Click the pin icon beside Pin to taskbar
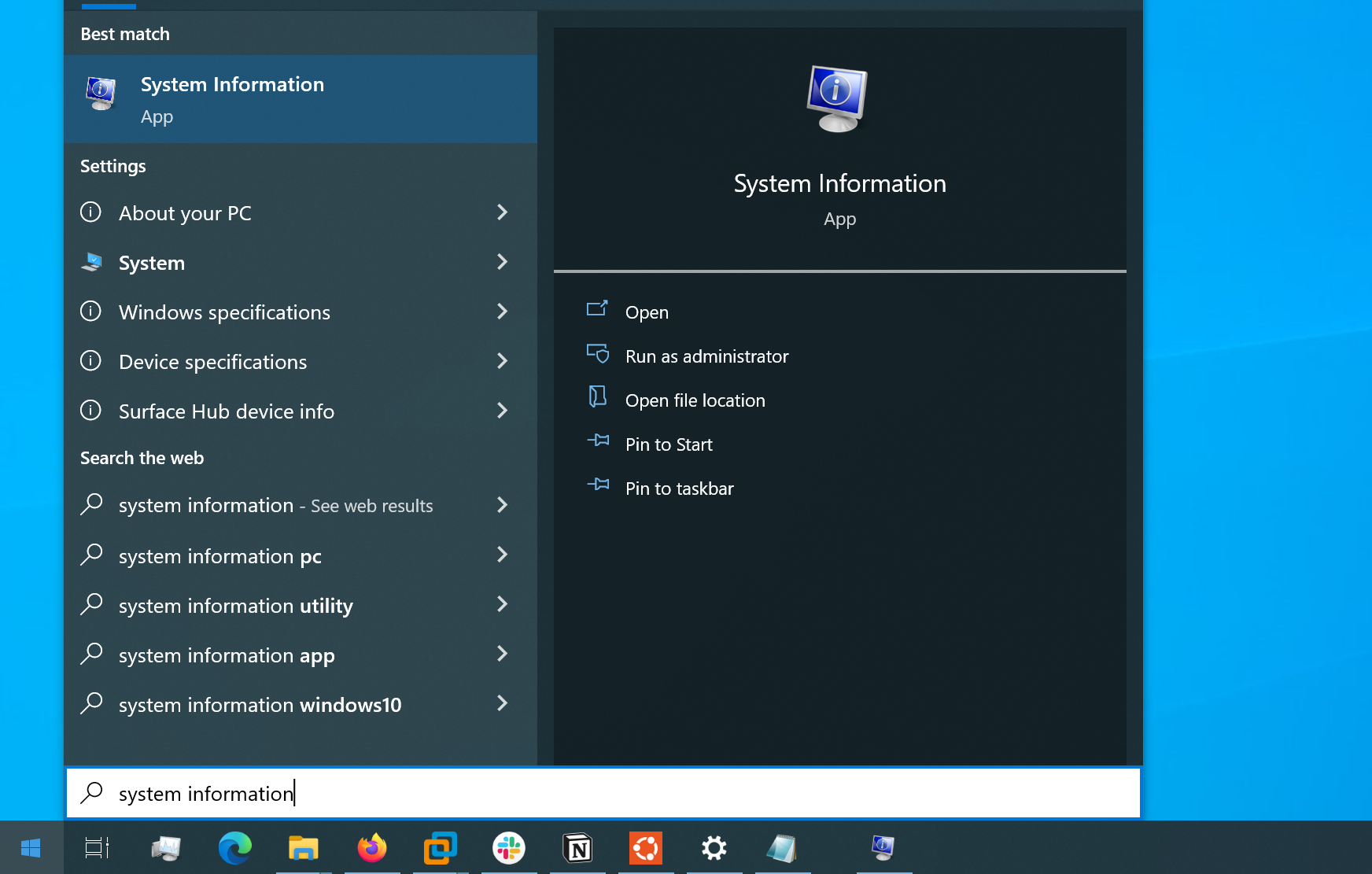This screenshot has height=874, width=1372. pyautogui.click(x=598, y=485)
